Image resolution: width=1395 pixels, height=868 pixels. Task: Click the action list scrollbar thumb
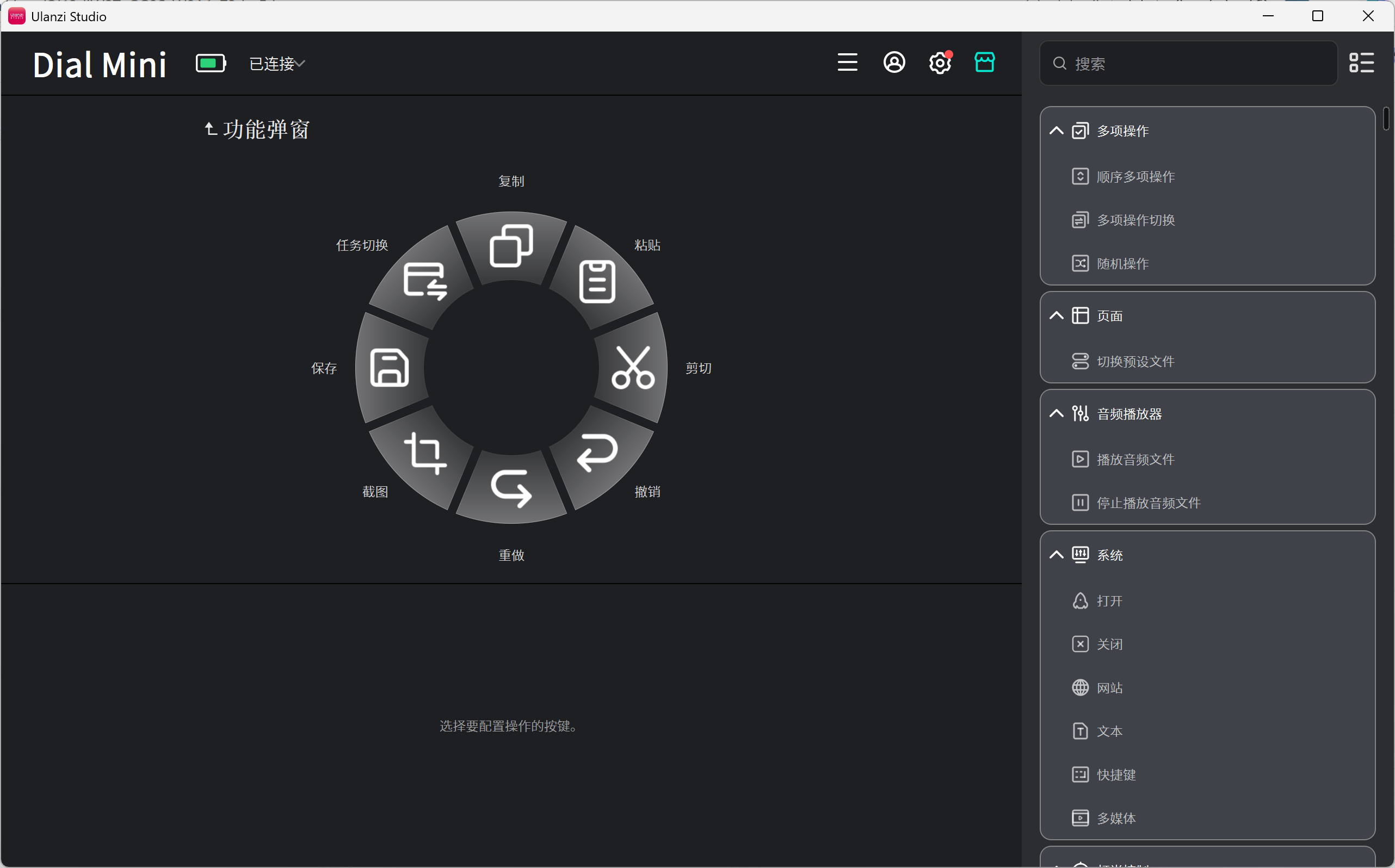1386,119
